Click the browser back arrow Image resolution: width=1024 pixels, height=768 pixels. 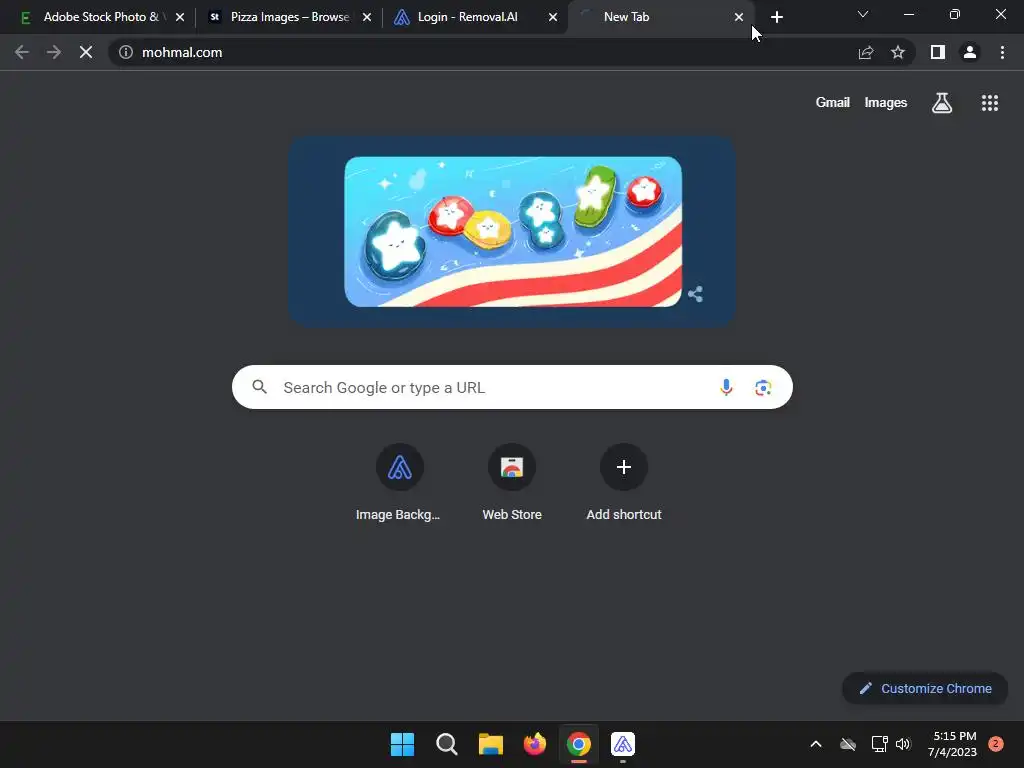pos(22,52)
